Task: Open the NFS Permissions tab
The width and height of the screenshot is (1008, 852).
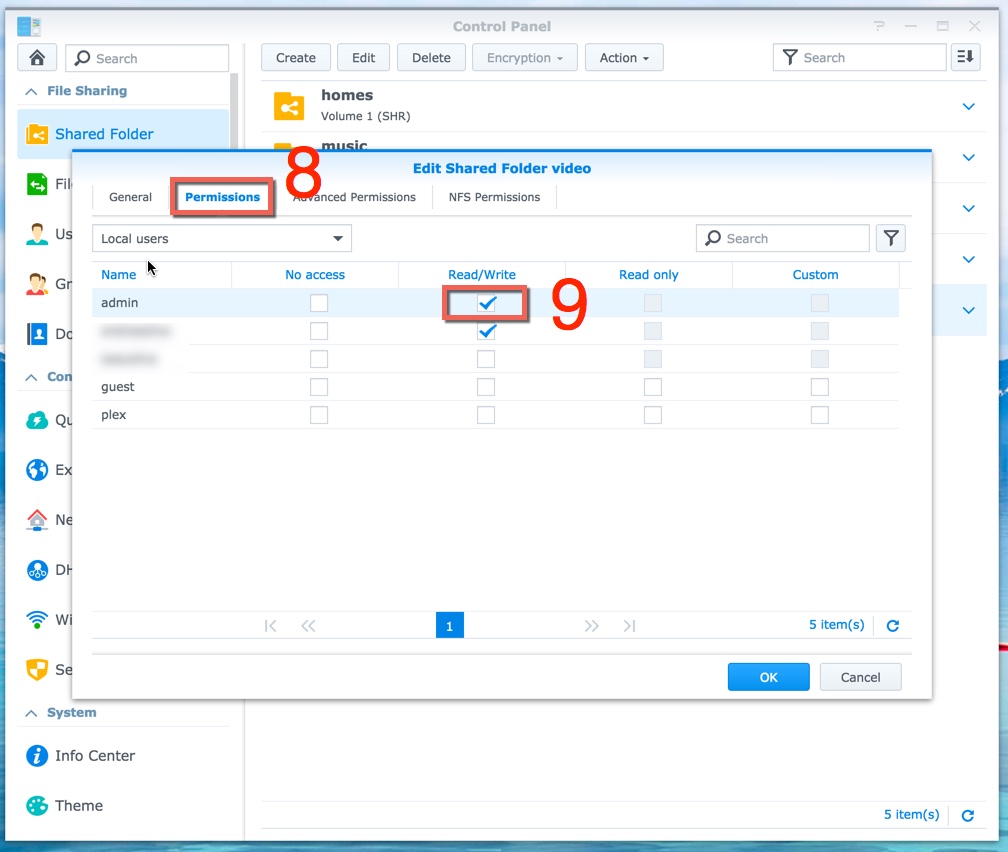Action: tap(494, 197)
